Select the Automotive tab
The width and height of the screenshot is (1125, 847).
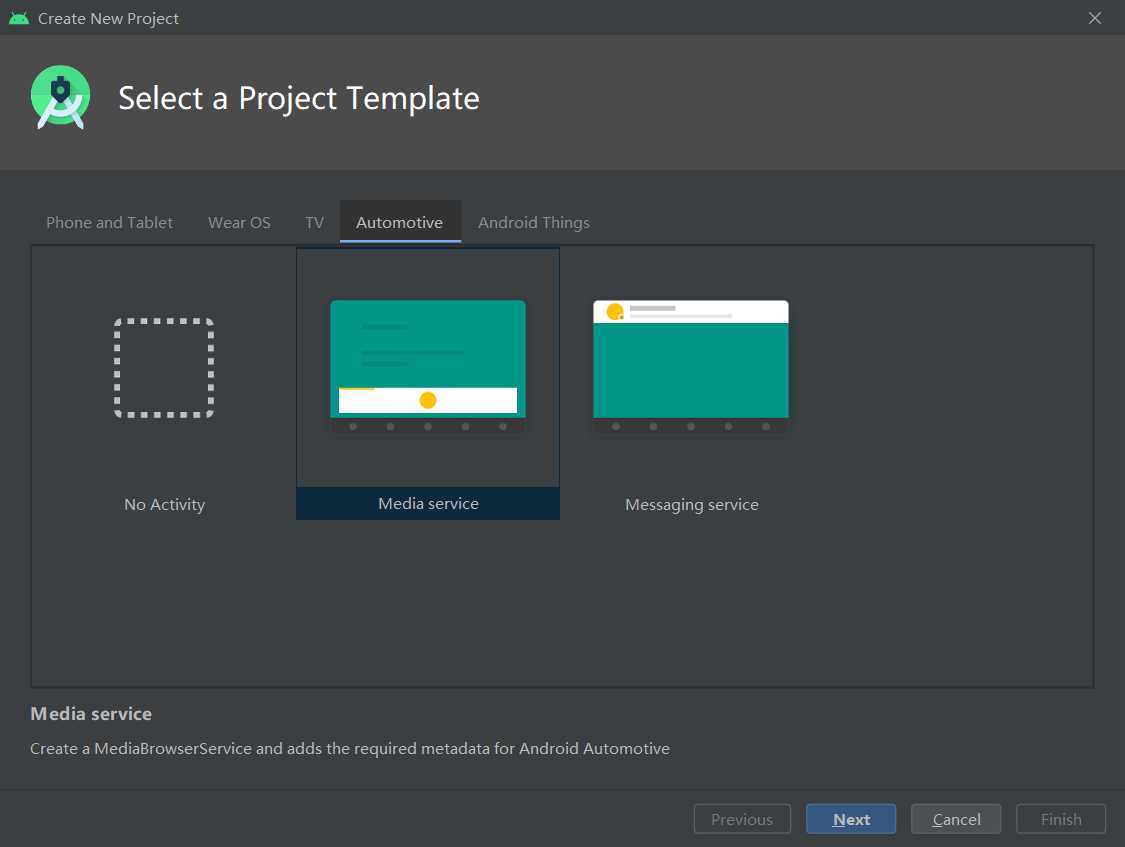coord(400,222)
